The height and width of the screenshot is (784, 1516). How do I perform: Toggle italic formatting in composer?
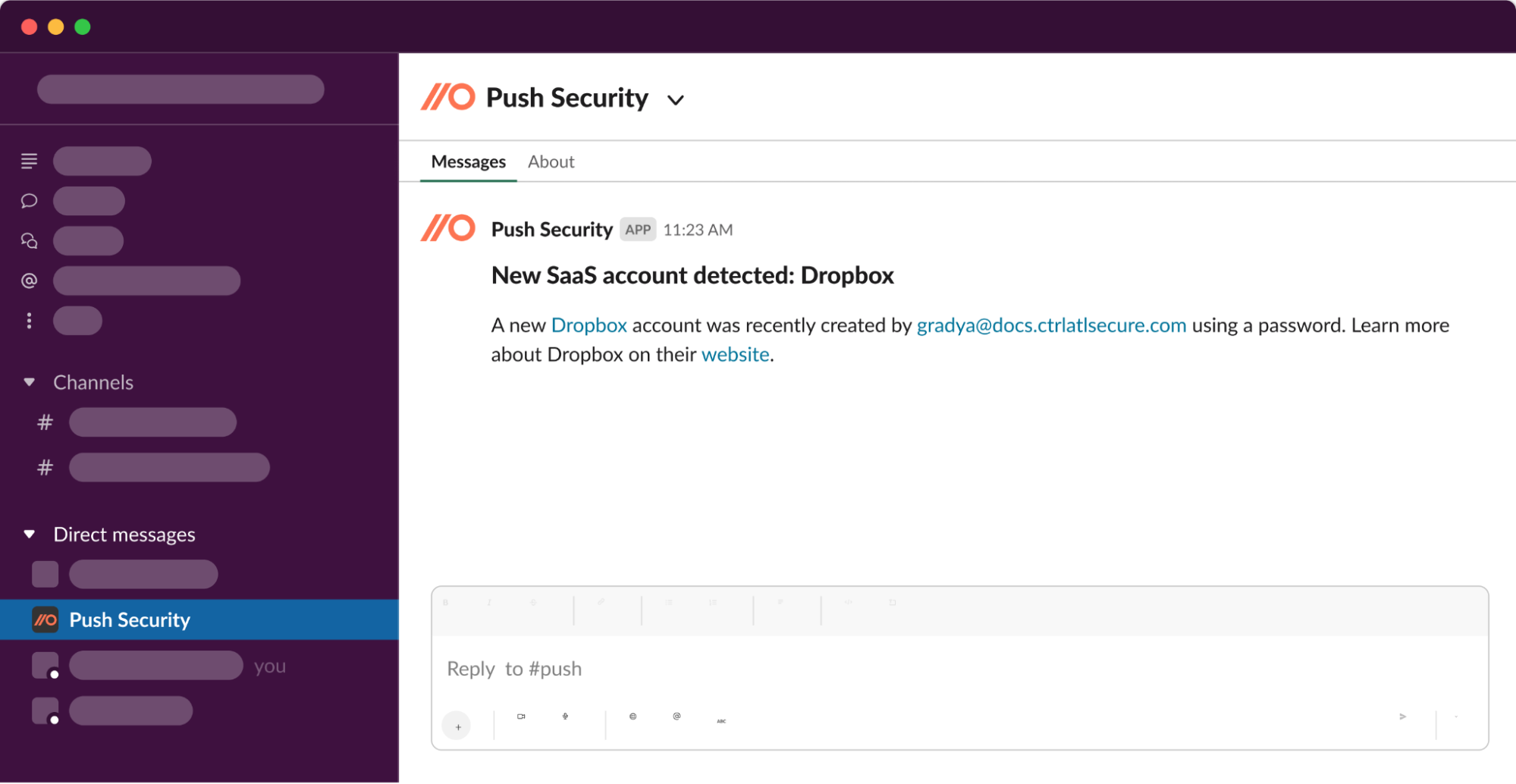tap(489, 603)
